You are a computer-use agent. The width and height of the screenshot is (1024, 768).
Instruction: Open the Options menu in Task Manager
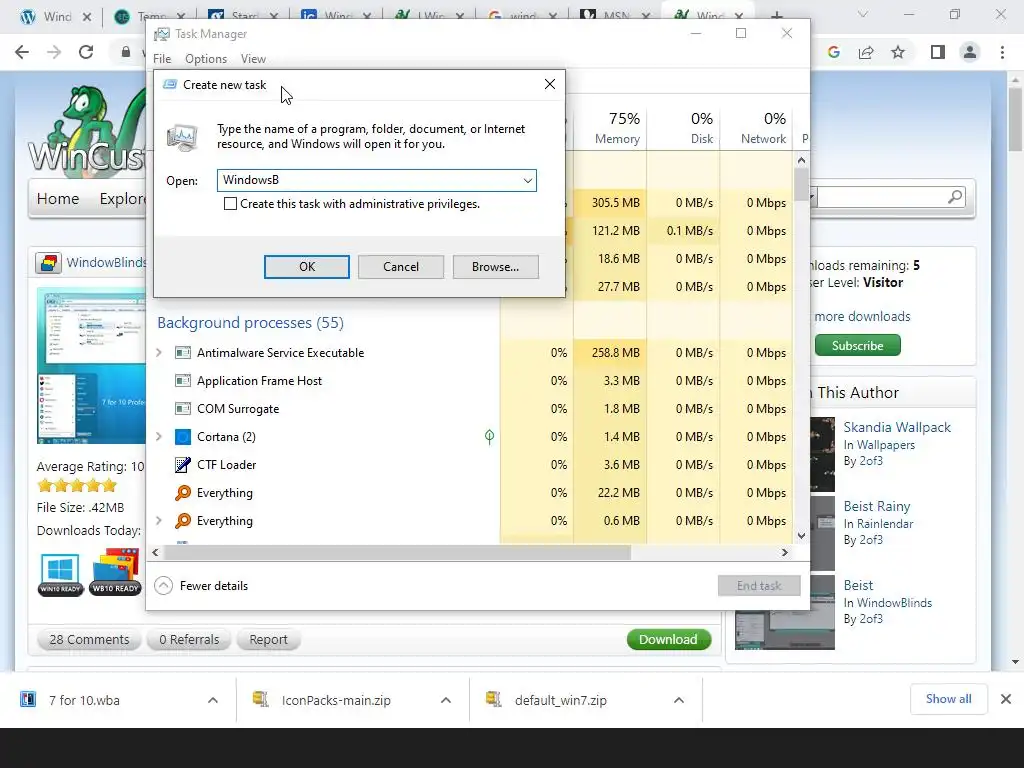pos(206,59)
